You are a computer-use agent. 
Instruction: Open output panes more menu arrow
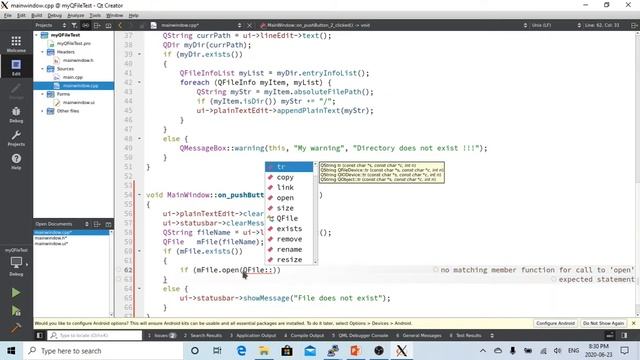[x=492, y=336]
